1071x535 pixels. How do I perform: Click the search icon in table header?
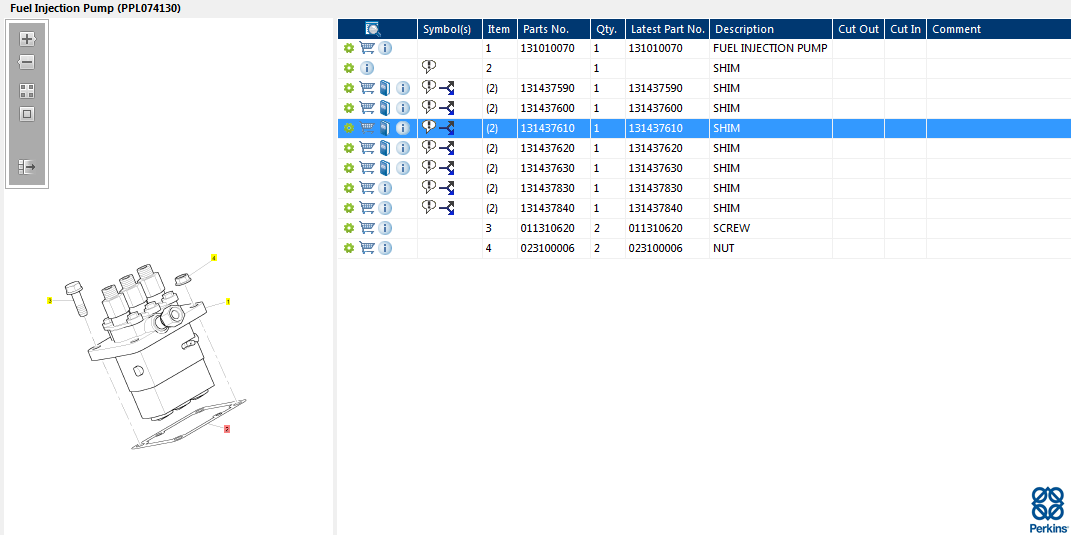click(373, 29)
